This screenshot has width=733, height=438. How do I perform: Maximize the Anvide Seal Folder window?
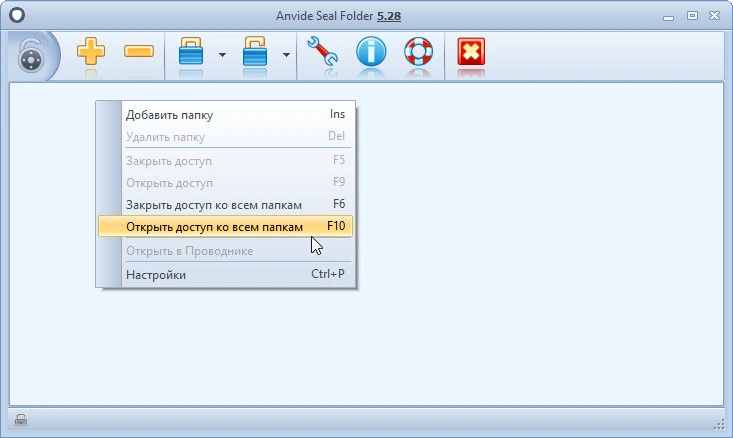(x=692, y=15)
